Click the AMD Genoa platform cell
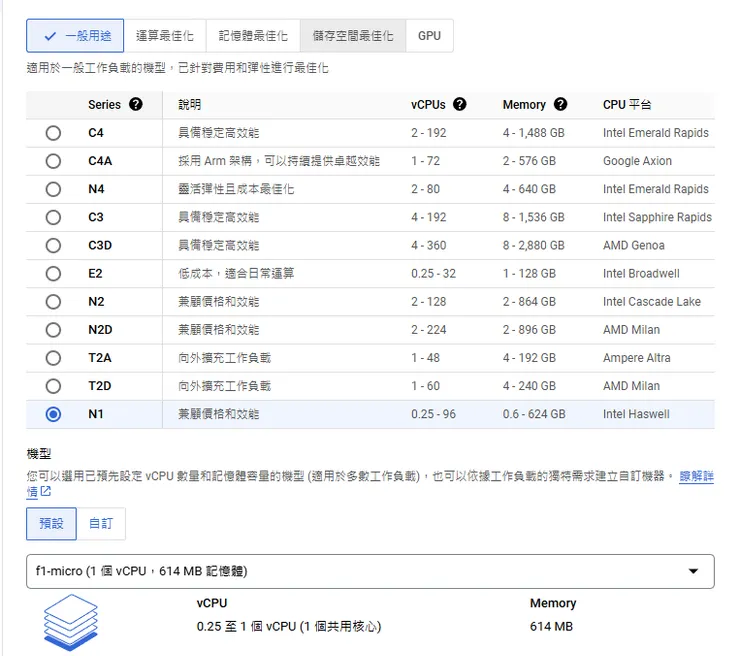 (x=633, y=245)
